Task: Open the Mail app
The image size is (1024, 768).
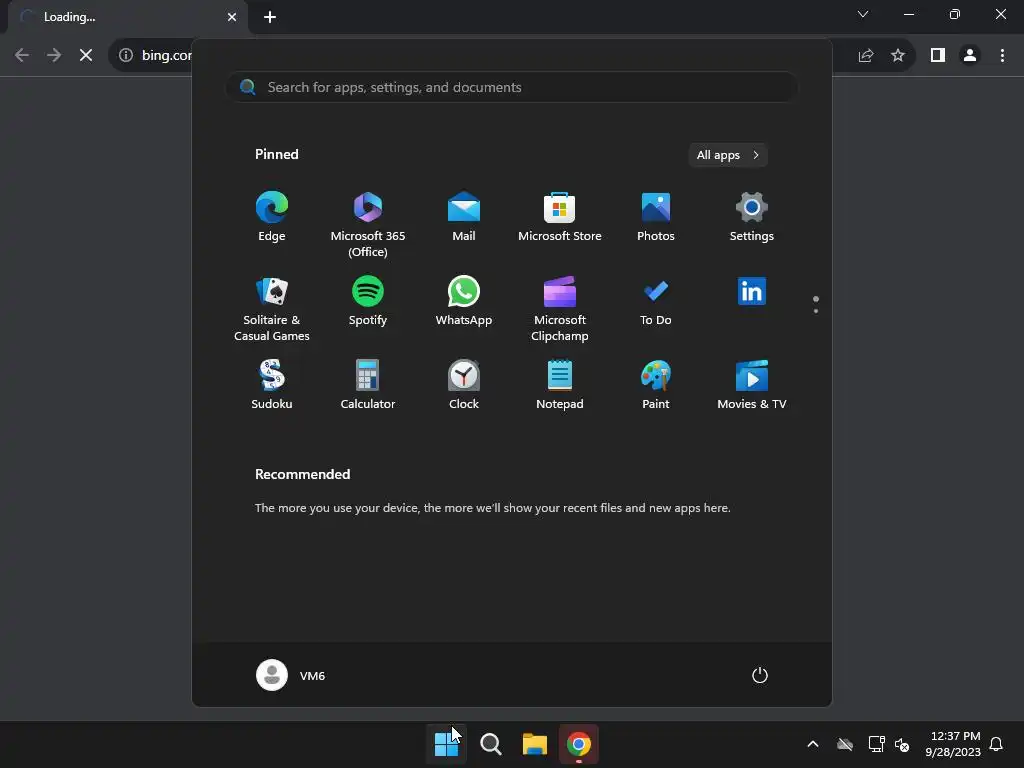Action: (464, 217)
